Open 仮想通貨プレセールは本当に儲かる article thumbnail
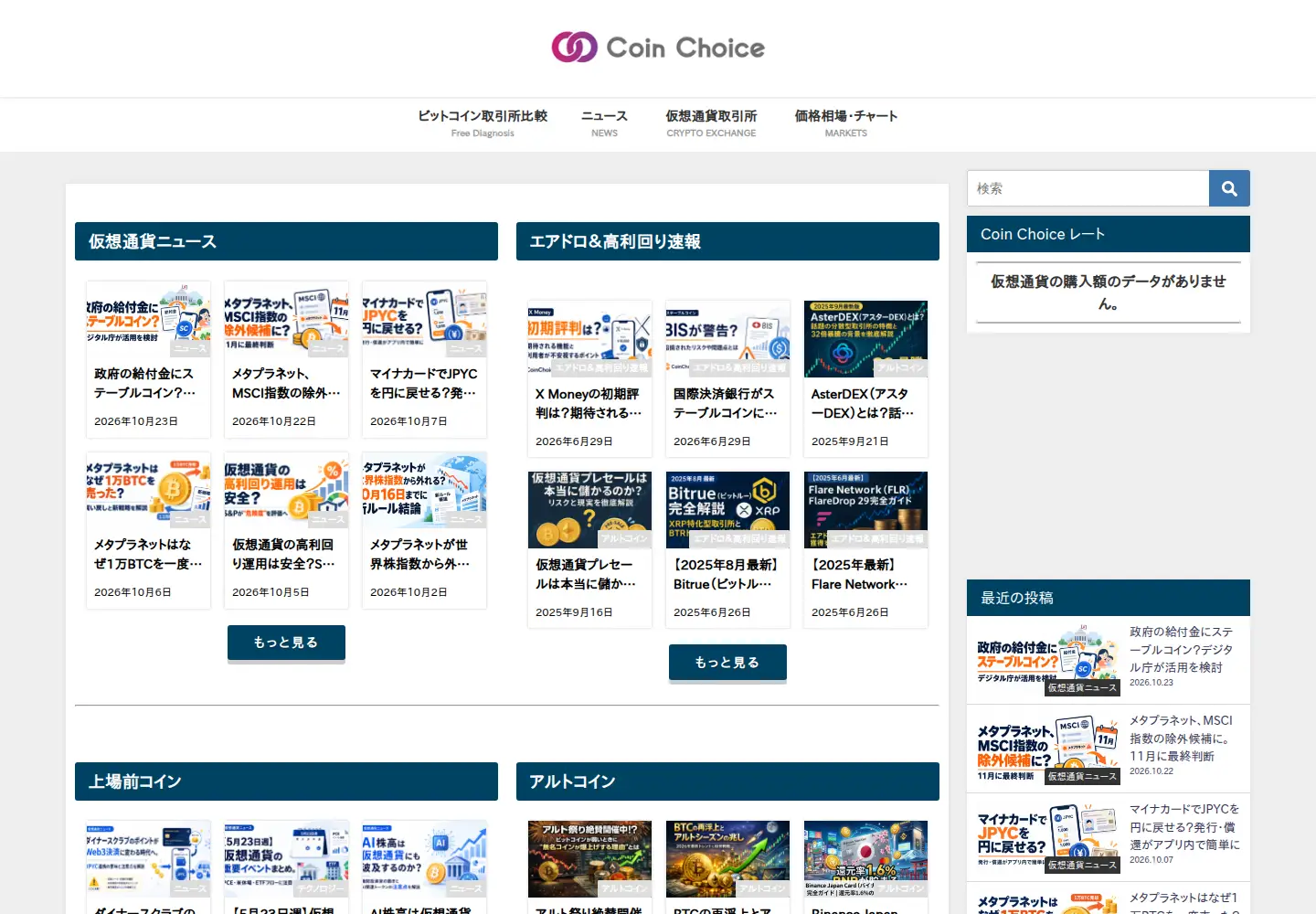This screenshot has height=914, width=1316. pyautogui.click(x=590, y=510)
